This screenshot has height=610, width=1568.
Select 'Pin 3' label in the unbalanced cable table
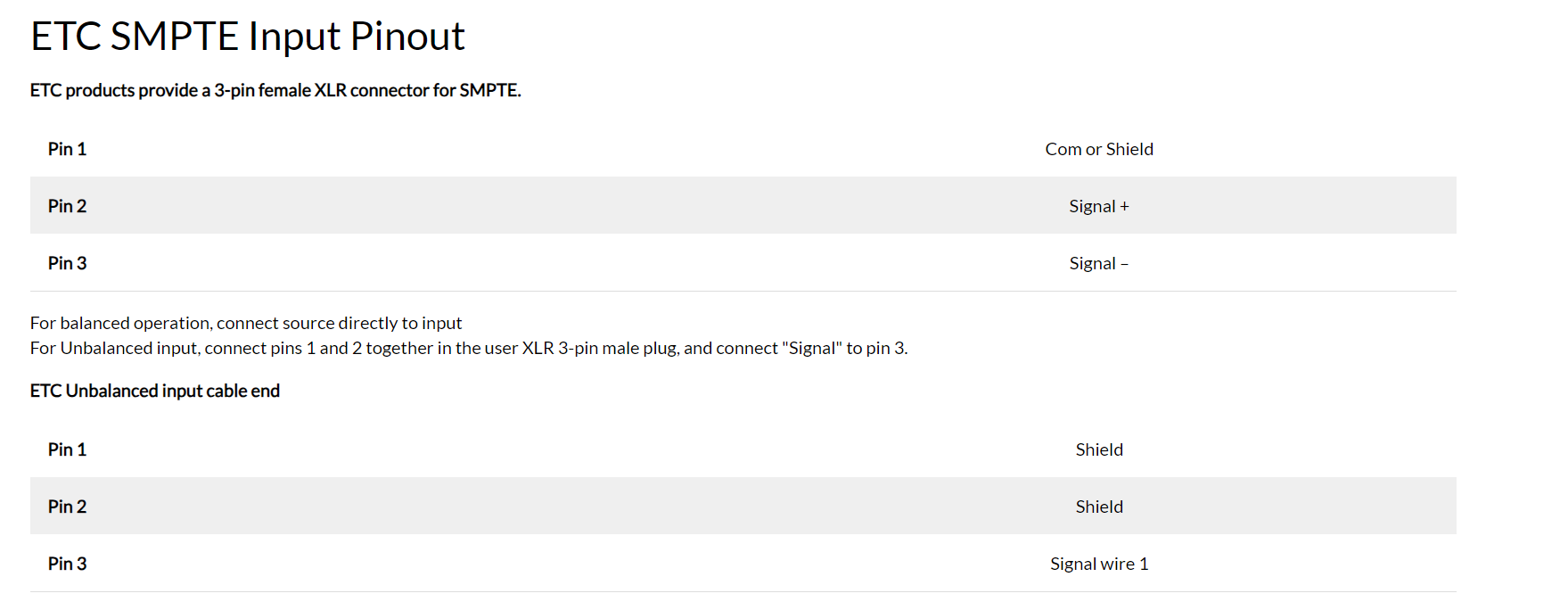(67, 564)
